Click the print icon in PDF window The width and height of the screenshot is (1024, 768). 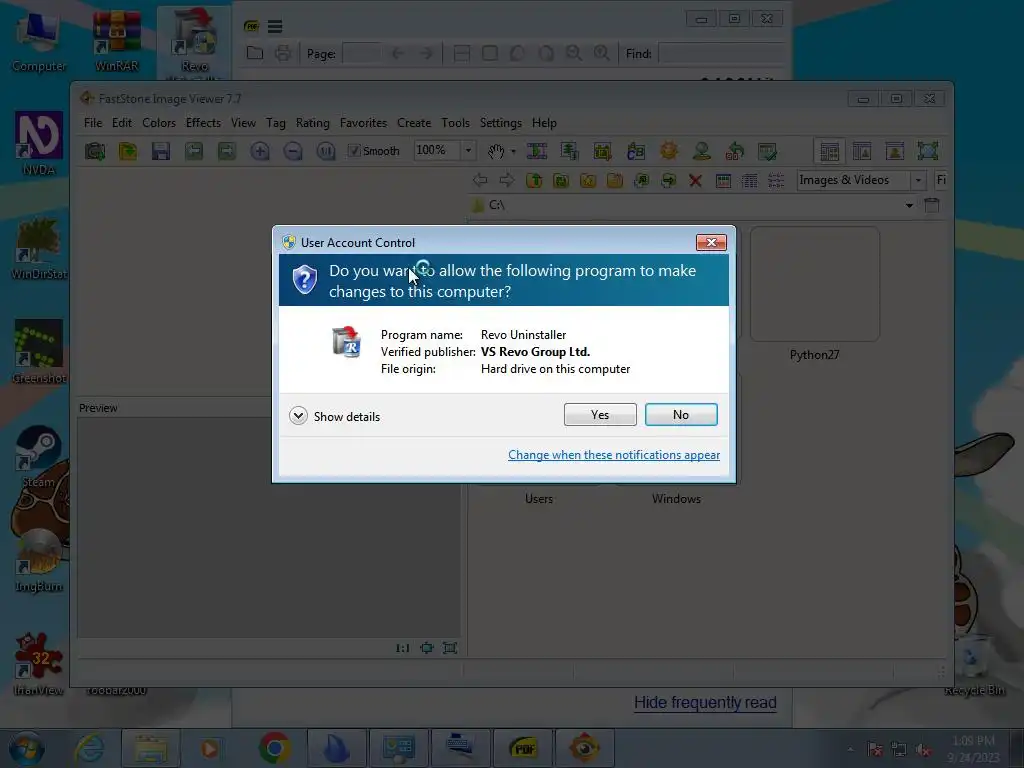(x=283, y=54)
